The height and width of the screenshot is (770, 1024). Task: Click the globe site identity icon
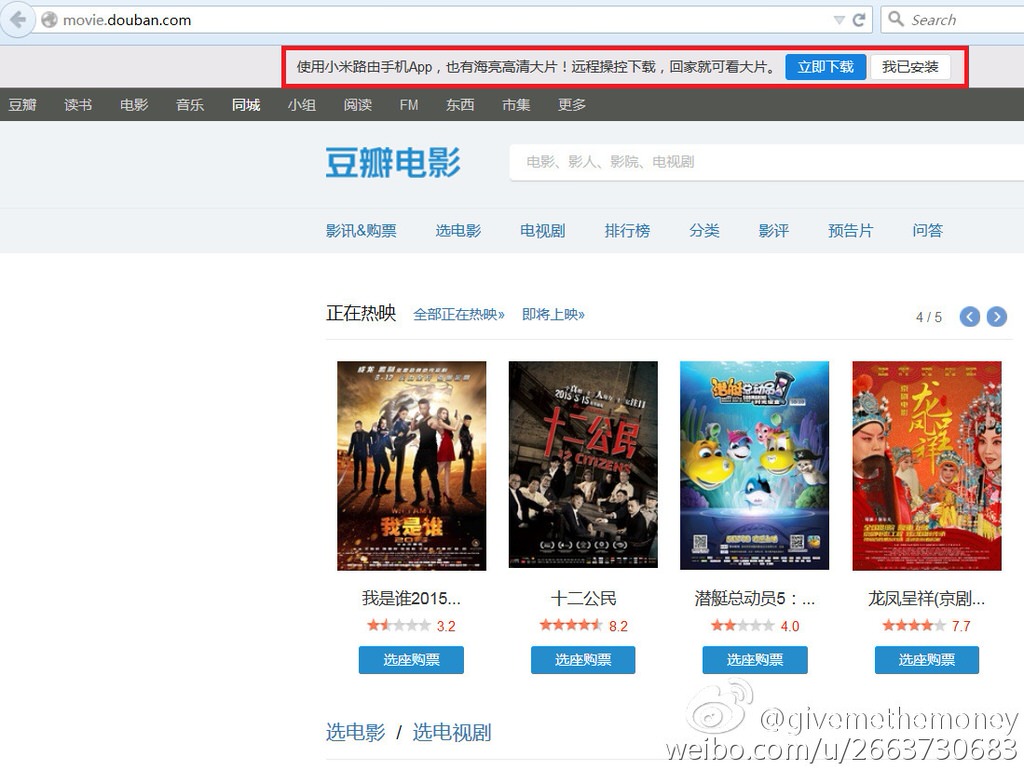click(49, 20)
